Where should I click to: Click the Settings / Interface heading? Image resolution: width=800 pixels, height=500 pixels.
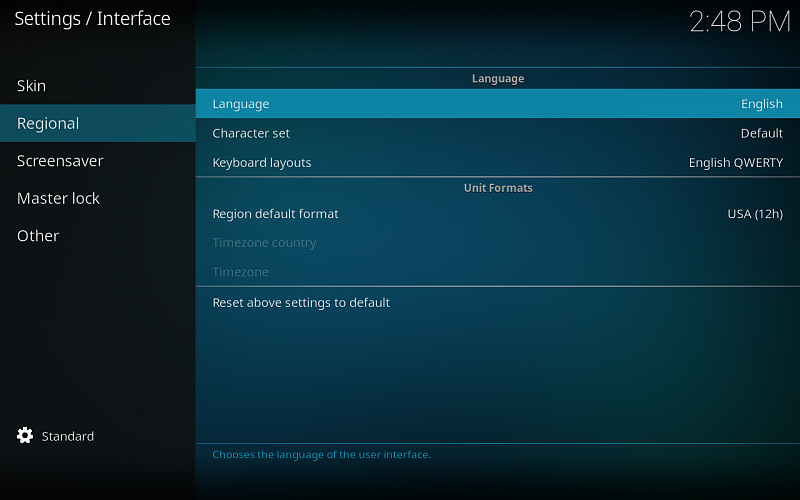92,19
